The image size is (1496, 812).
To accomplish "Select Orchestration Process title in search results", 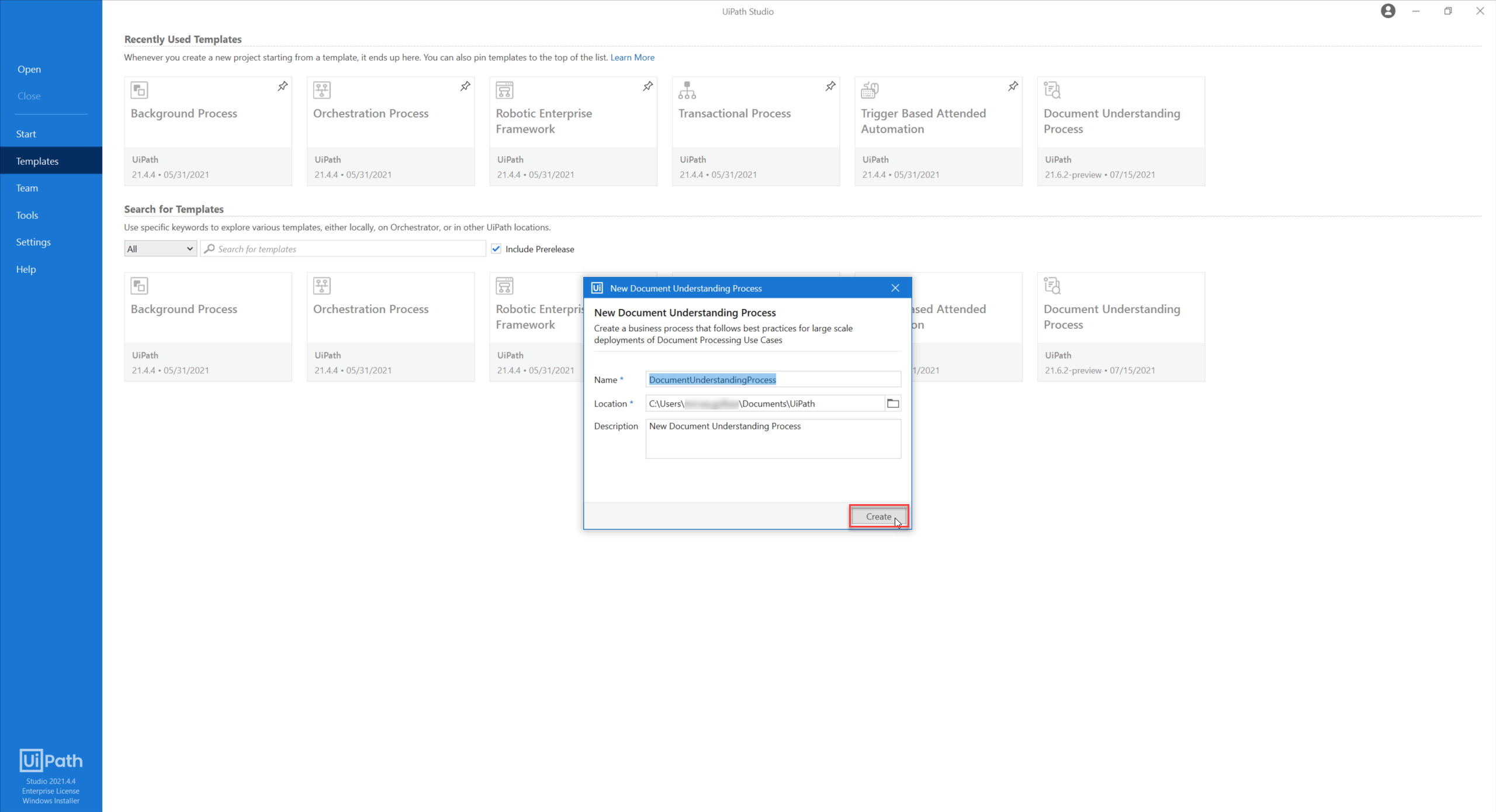I will pyautogui.click(x=371, y=309).
